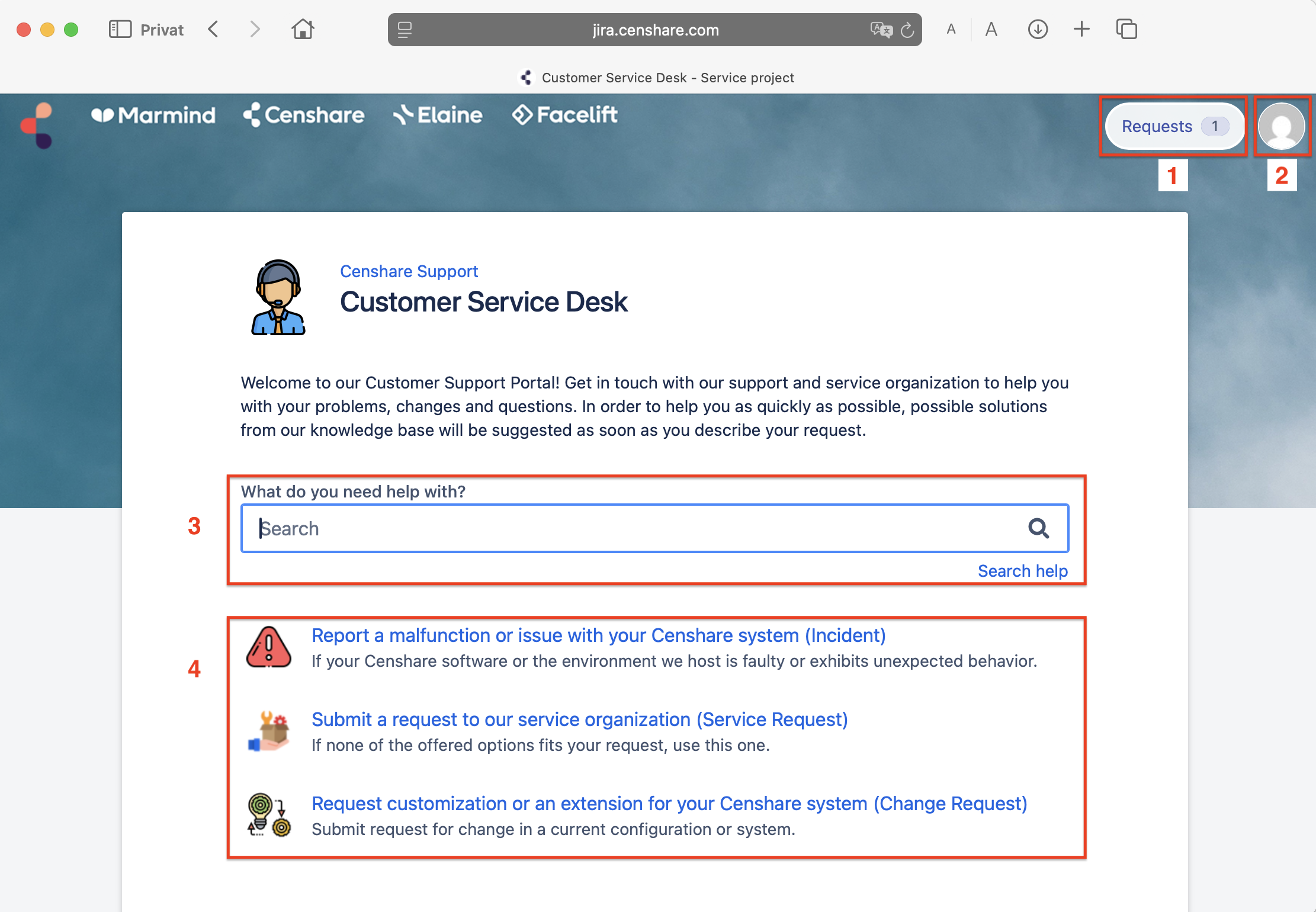Viewport: 1316px width, 912px height.
Task: Click the page translate icon
Action: [881, 30]
